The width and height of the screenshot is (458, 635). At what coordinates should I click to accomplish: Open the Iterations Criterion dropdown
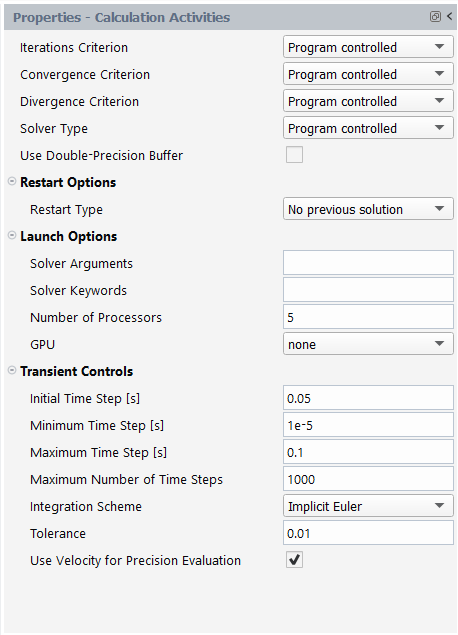[x=368, y=47]
